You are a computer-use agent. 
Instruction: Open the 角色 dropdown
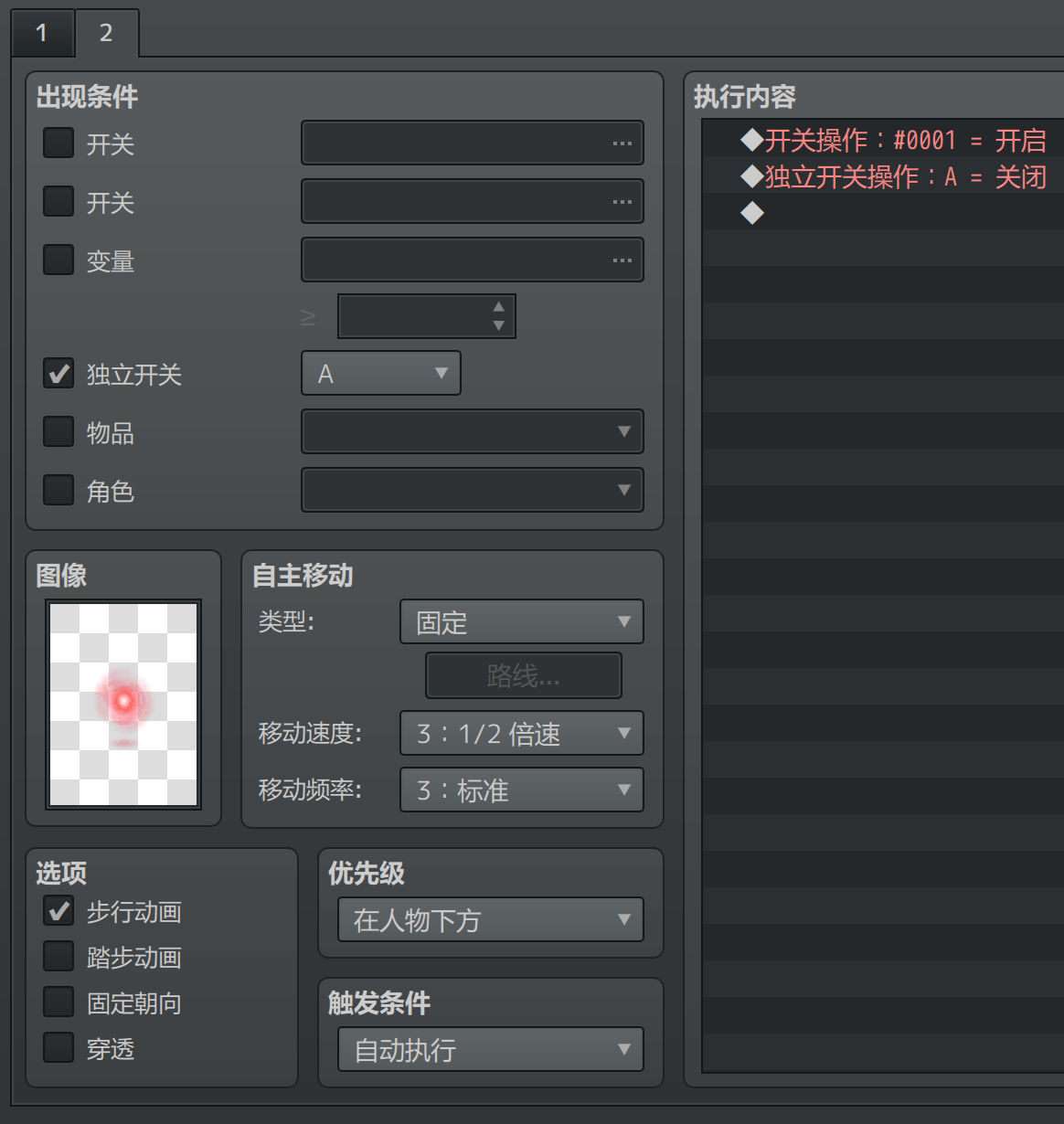473,490
